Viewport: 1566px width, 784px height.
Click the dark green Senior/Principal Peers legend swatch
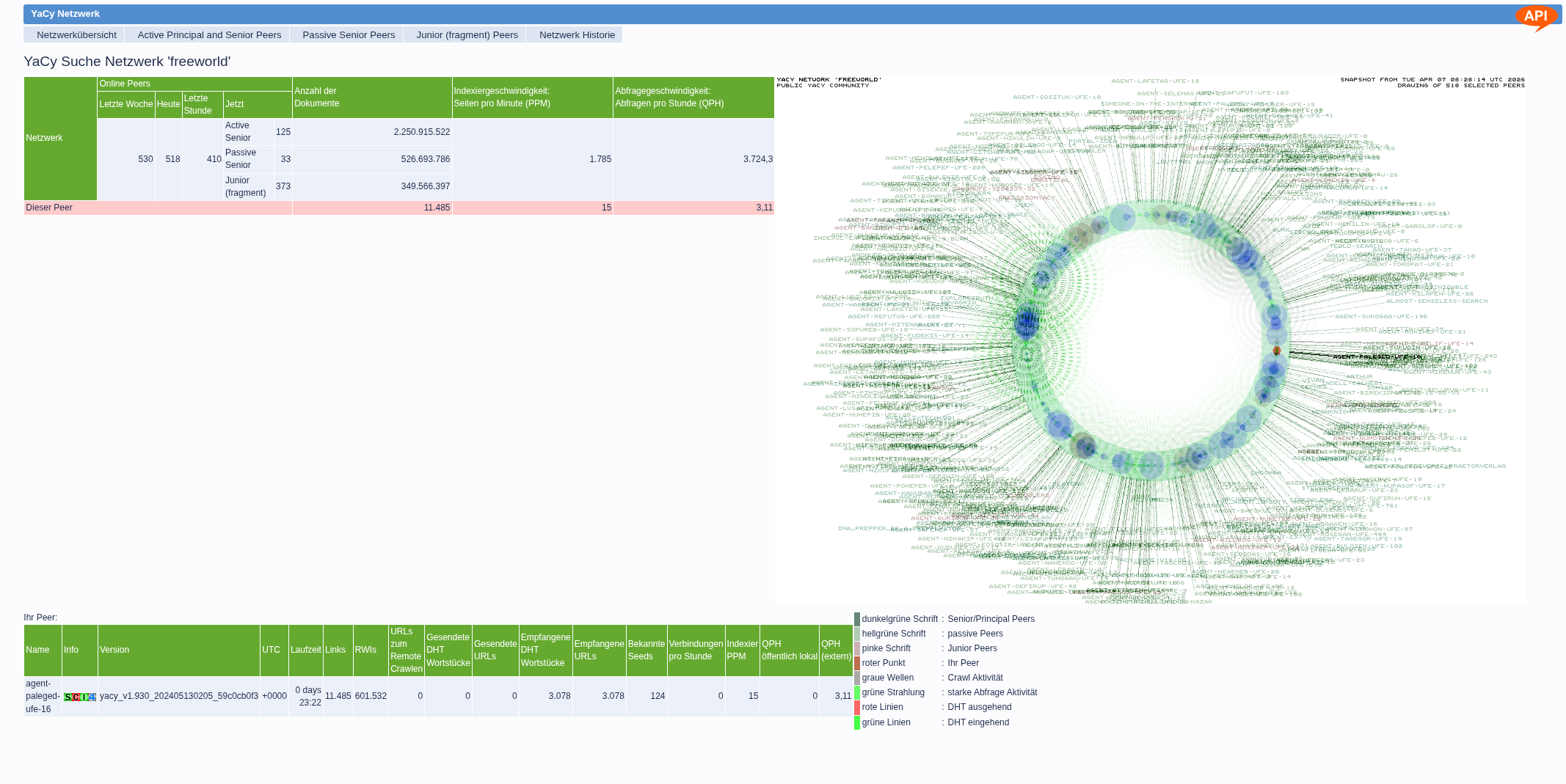pos(856,619)
